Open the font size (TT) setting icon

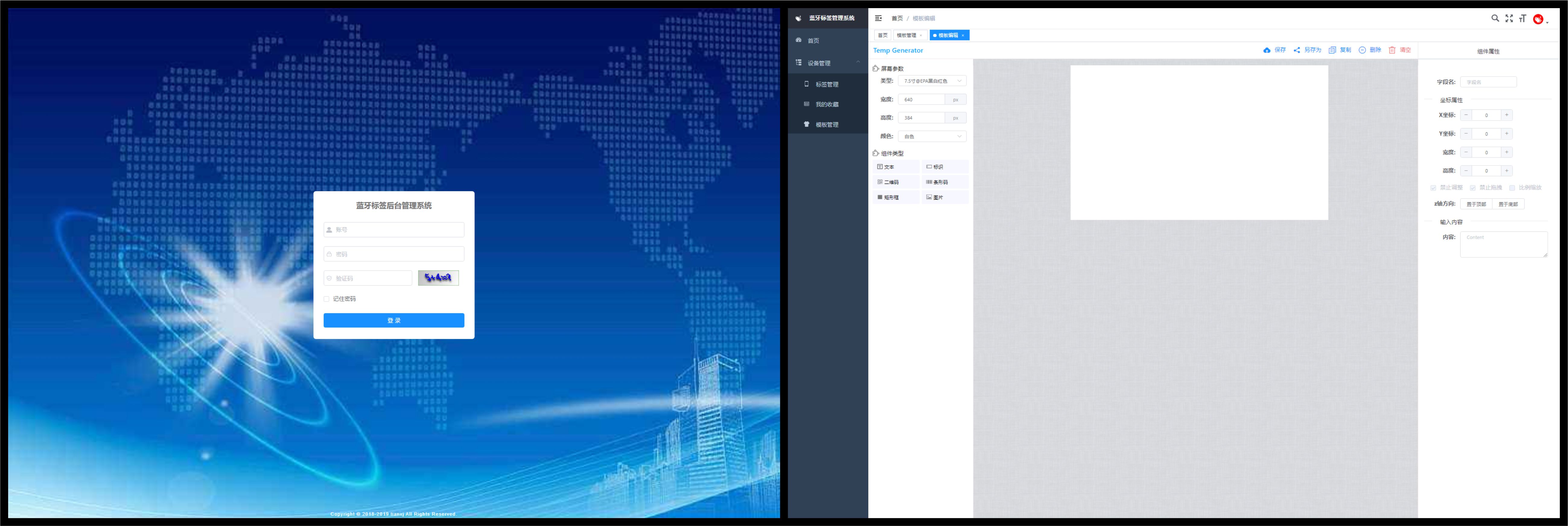(x=1522, y=18)
